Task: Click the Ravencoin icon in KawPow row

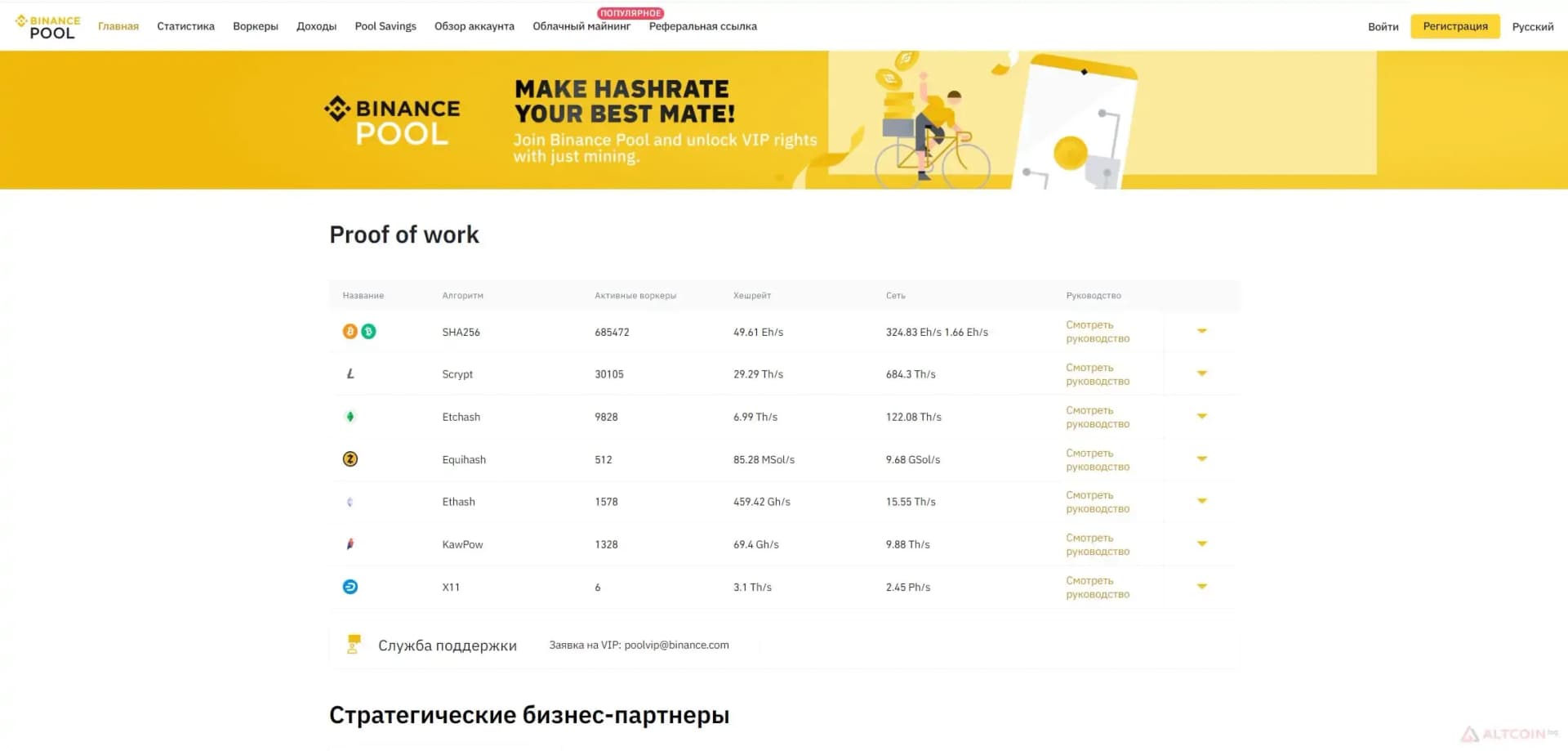Action: 350,544
